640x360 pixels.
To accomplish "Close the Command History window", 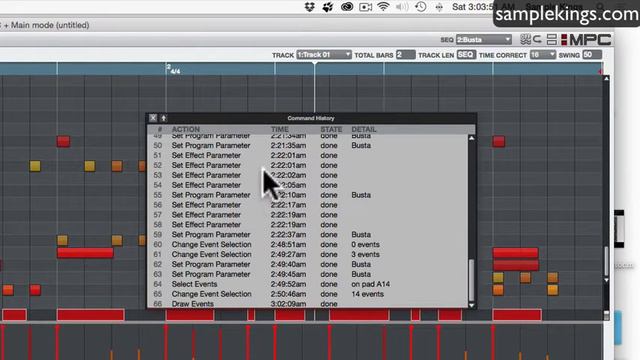I will coord(153,118).
